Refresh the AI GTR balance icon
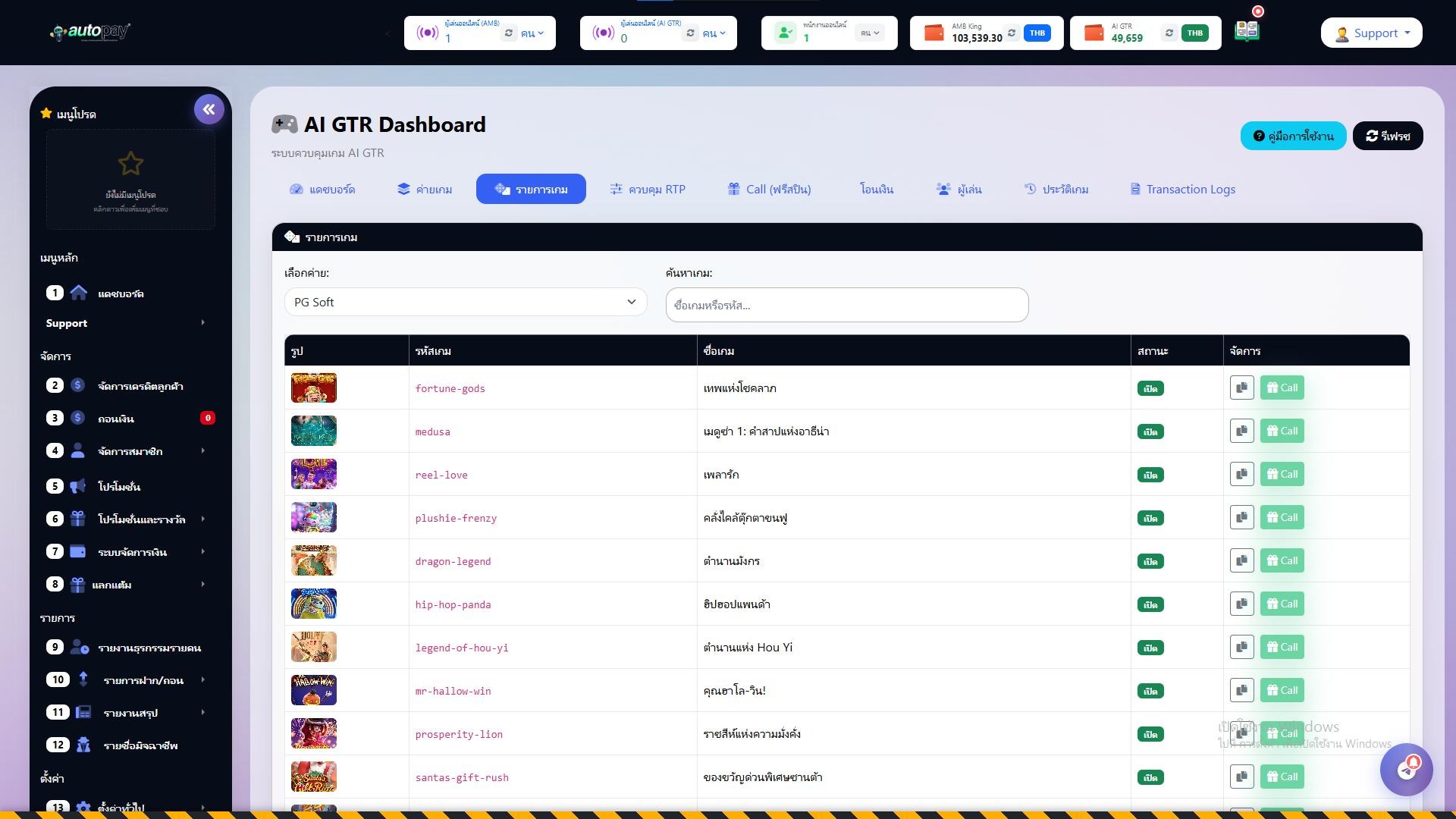Viewport: 1456px width, 819px height. pyautogui.click(x=1169, y=33)
